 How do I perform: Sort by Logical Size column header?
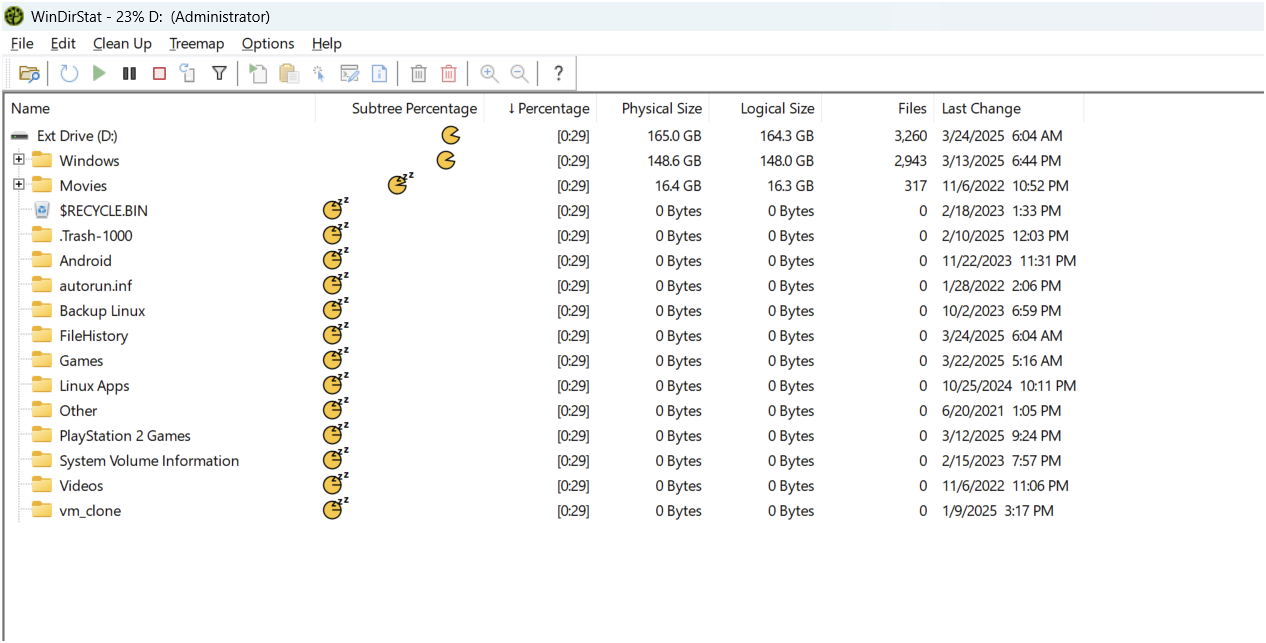pos(766,108)
